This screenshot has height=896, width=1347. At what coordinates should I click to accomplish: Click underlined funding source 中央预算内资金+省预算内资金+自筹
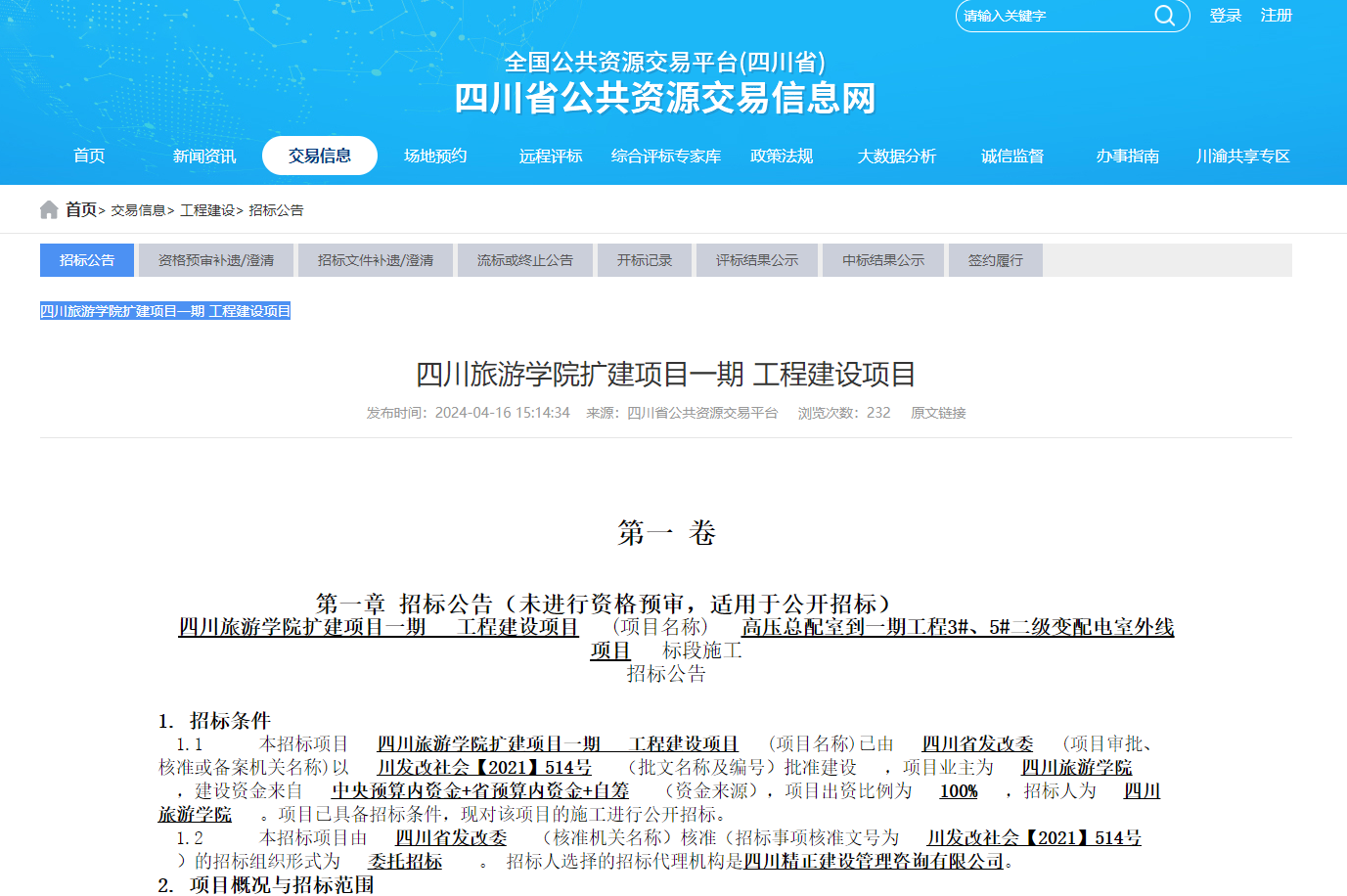480,791
